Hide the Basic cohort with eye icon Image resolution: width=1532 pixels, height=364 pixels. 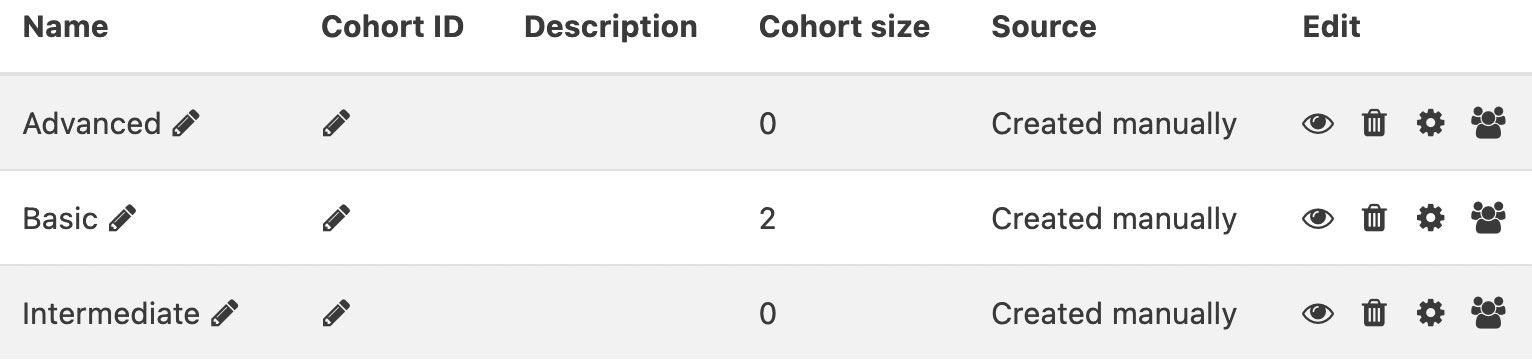(1318, 219)
